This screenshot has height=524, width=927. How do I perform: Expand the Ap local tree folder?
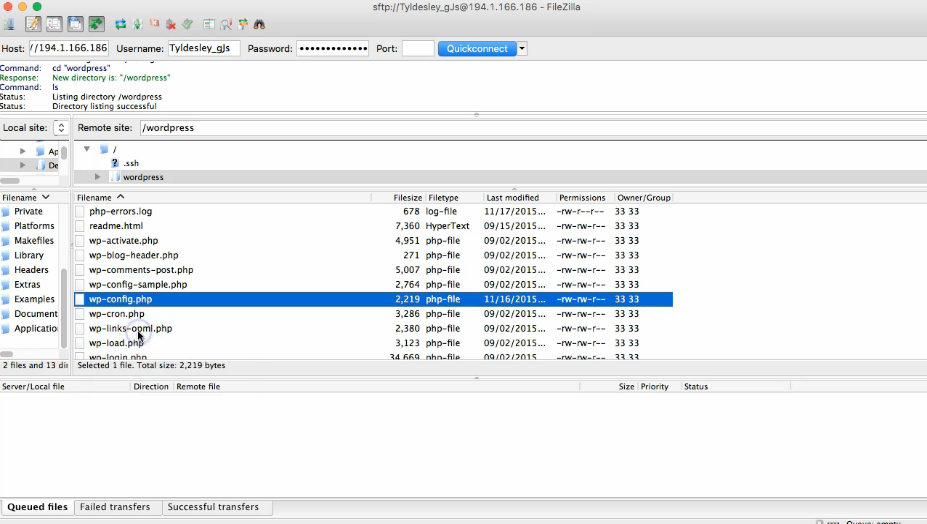[x=22, y=151]
